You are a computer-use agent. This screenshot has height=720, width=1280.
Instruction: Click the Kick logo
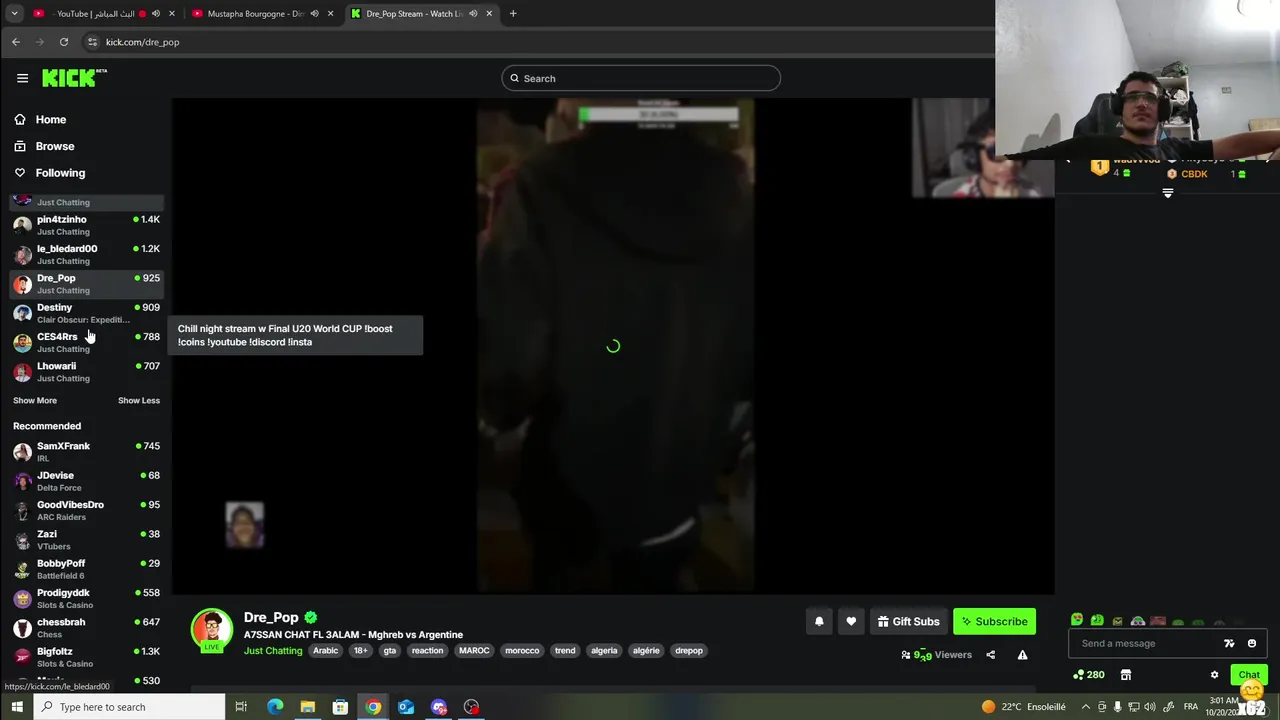click(73, 78)
